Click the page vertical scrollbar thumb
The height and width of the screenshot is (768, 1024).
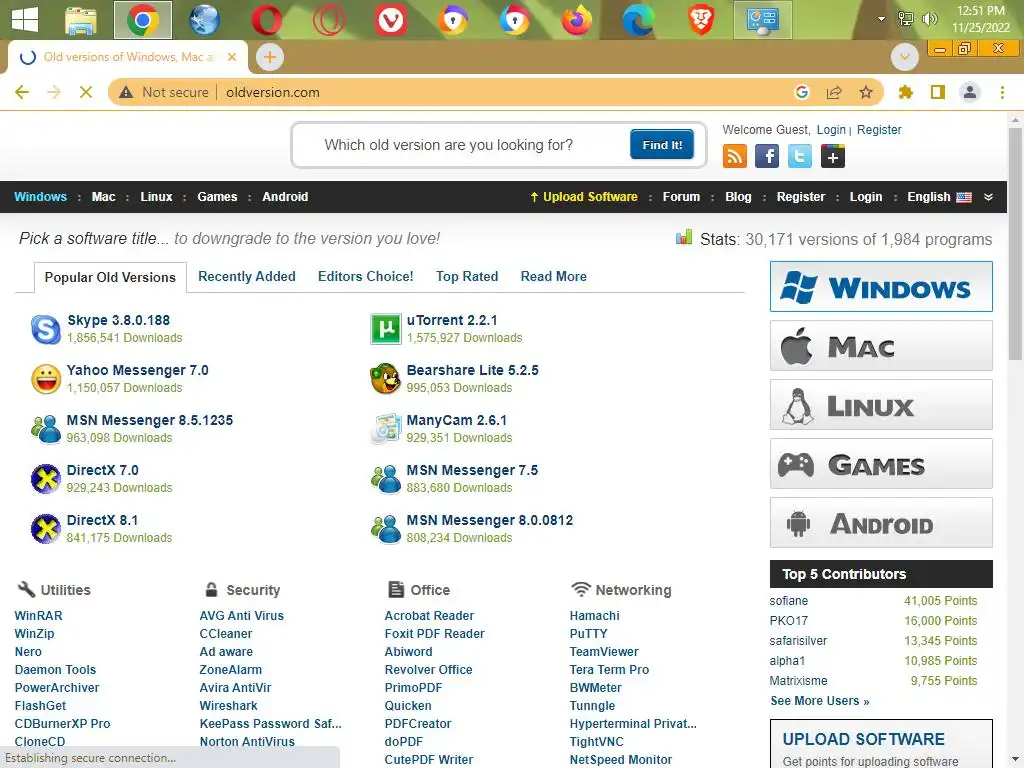pyautogui.click(x=1015, y=243)
